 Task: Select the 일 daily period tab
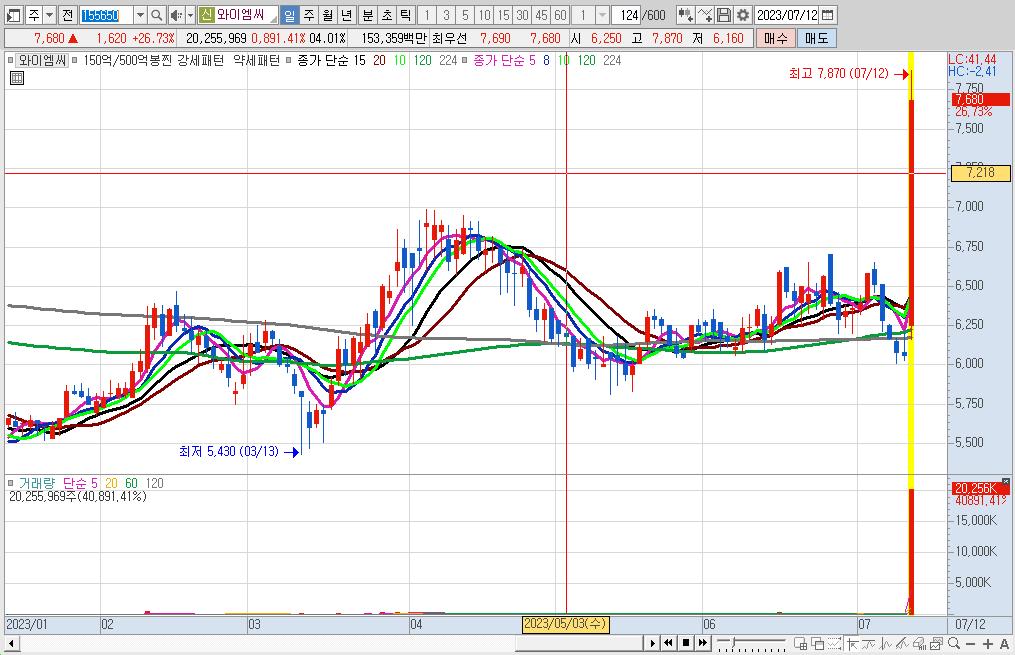pos(289,14)
